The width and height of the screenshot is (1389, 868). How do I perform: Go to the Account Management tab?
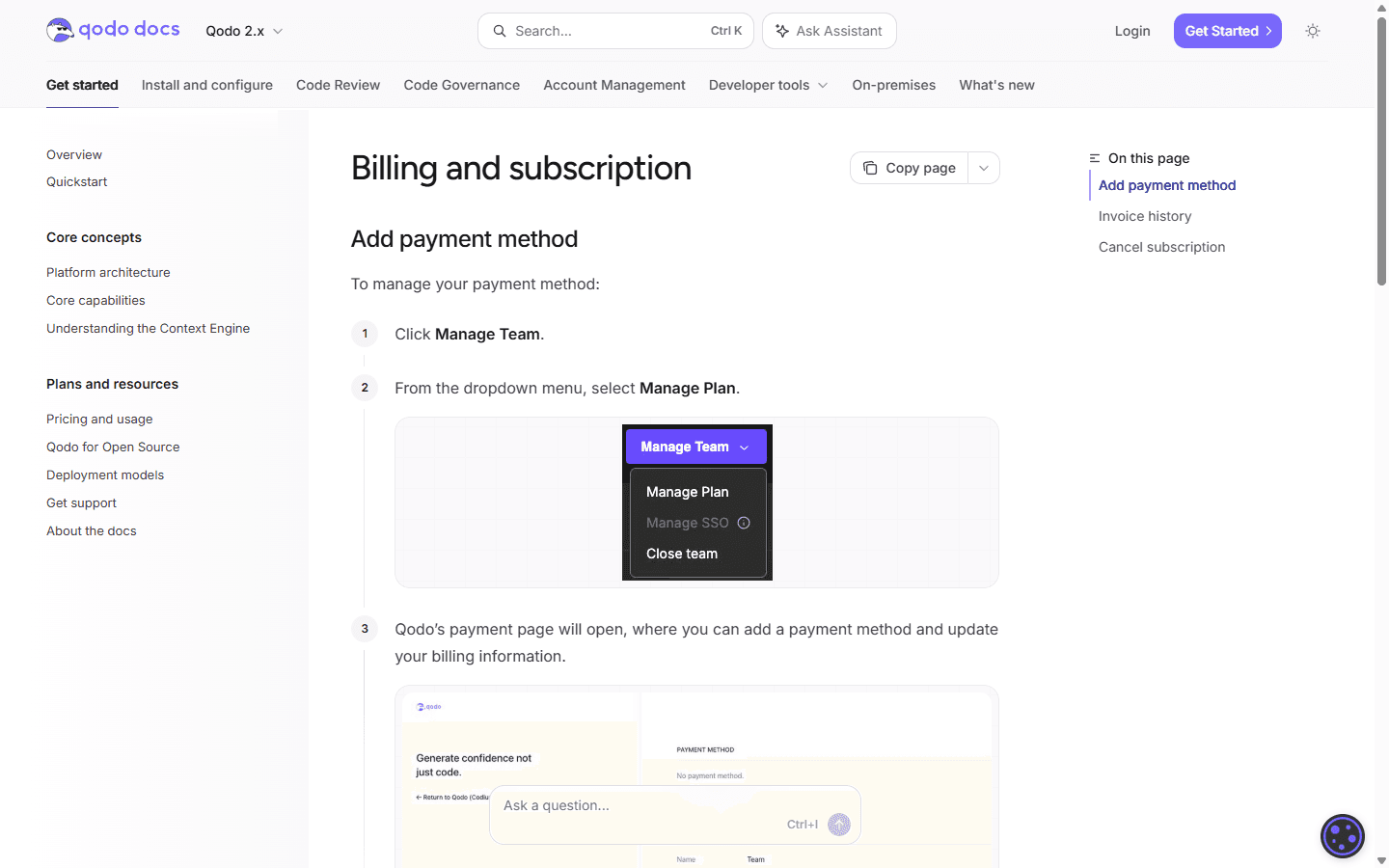(x=614, y=85)
